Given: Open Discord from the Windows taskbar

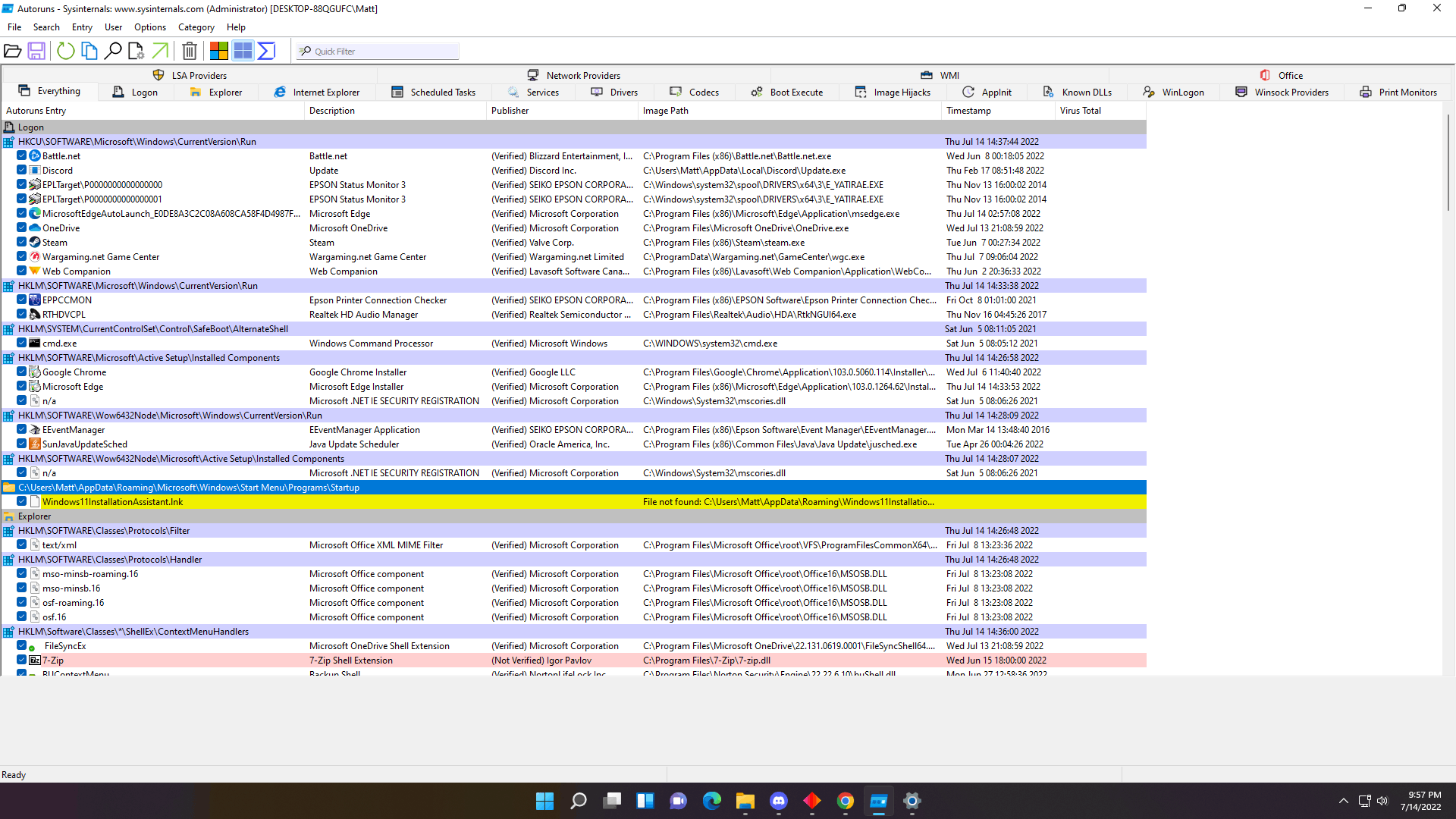Looking at the screenshot, I should click(x=779, y=801).
